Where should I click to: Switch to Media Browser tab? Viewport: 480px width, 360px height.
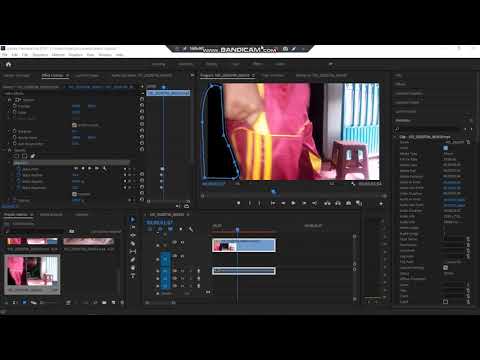pos(51,215)
